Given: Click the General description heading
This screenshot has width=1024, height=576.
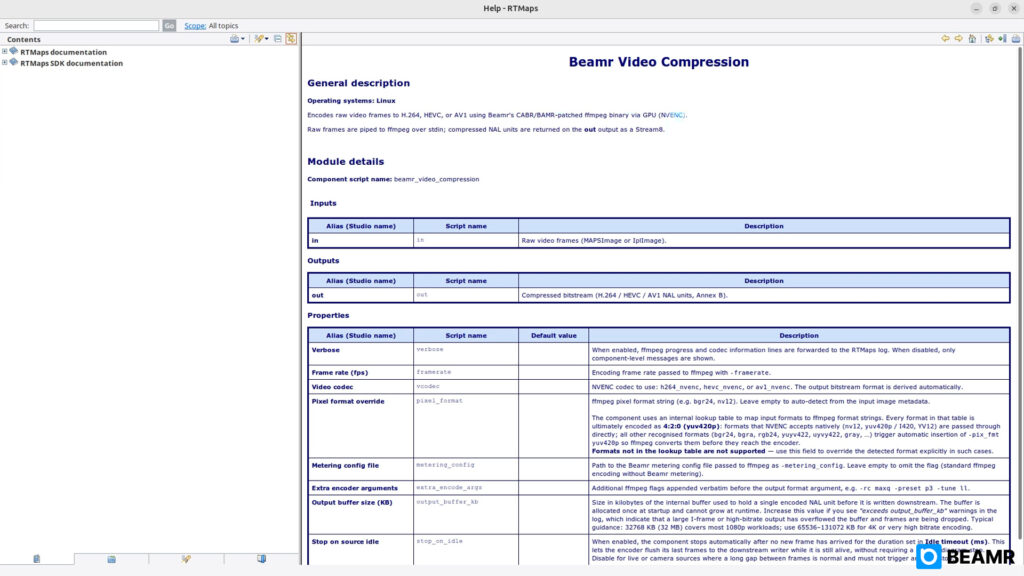Looking at the screenshot, I should tap(359, 83).
